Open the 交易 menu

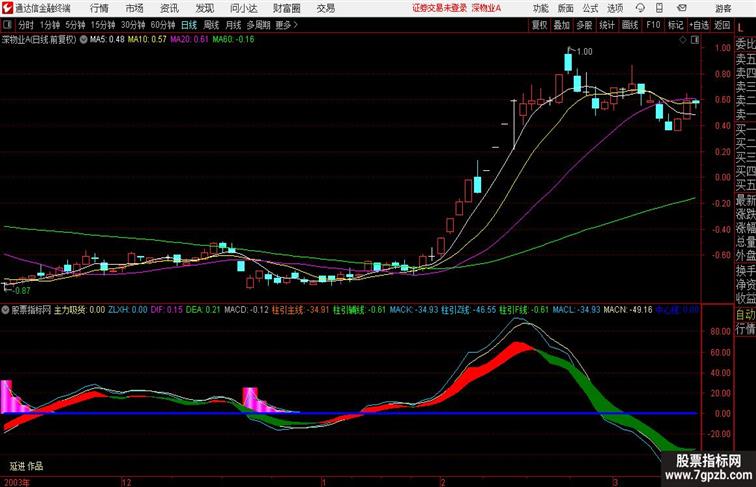click(x=325, y=8)
